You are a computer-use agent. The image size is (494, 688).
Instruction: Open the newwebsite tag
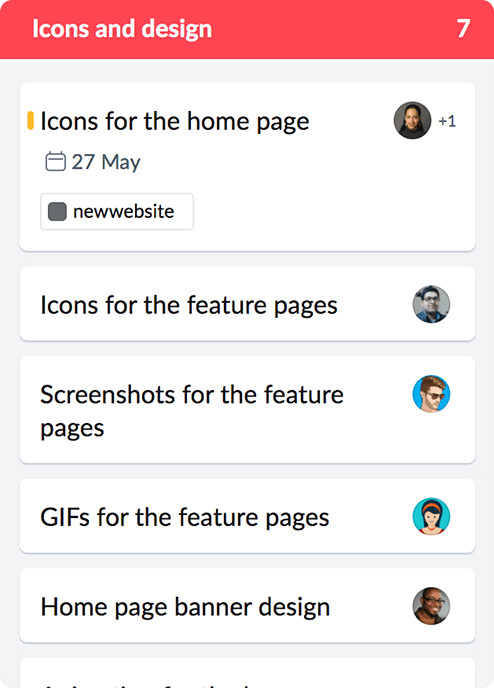[117, 211]
